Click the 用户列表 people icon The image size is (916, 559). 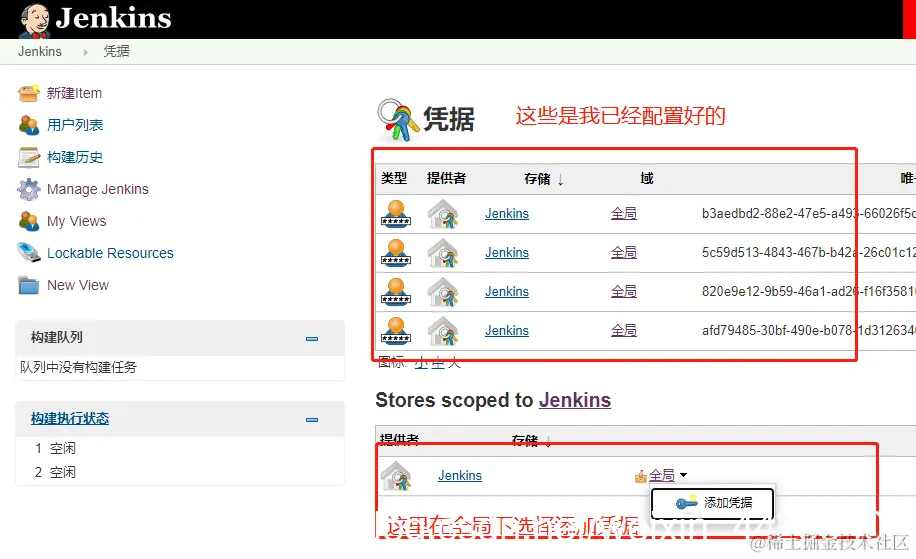tap(29, 124)
